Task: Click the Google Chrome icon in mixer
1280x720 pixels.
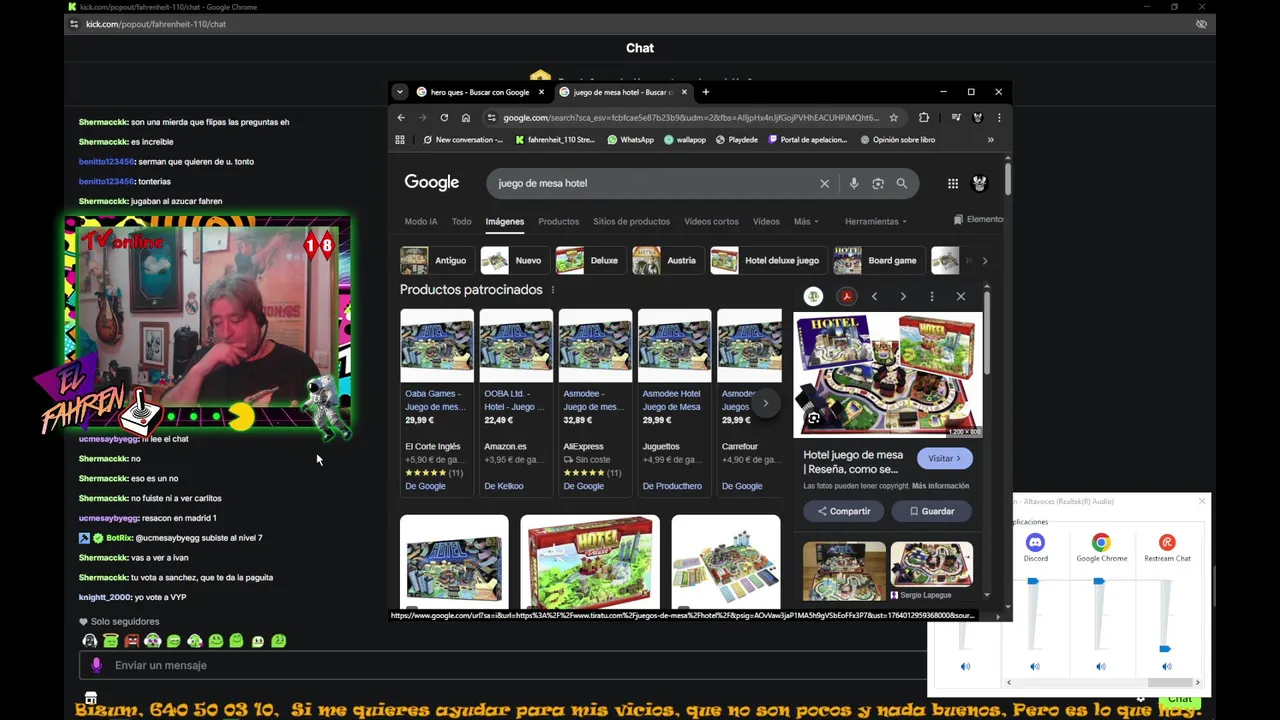Action: pos(1101,542)
